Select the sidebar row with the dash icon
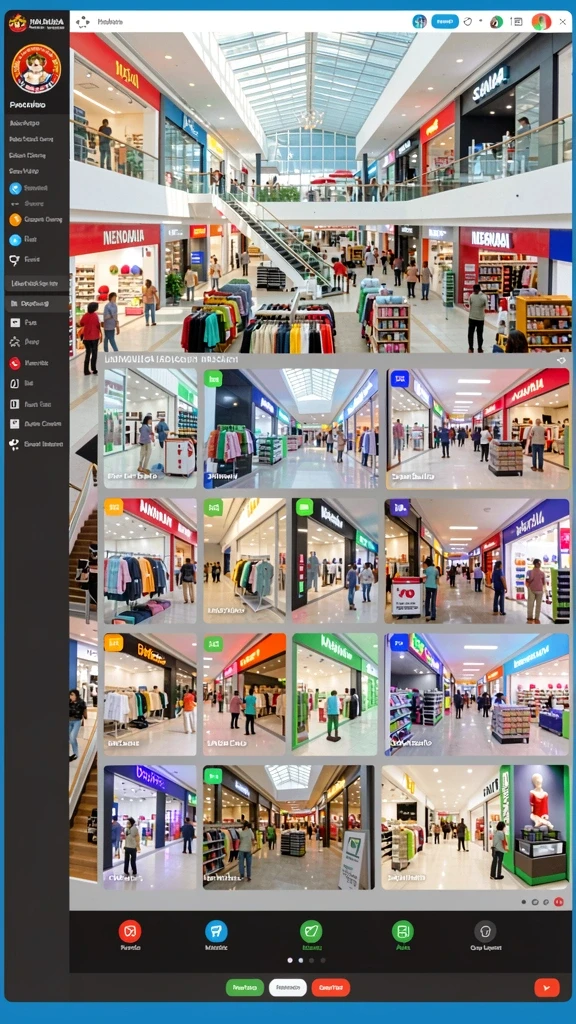The width and height of the screenshot is (576, 1024). pos(35,204)
